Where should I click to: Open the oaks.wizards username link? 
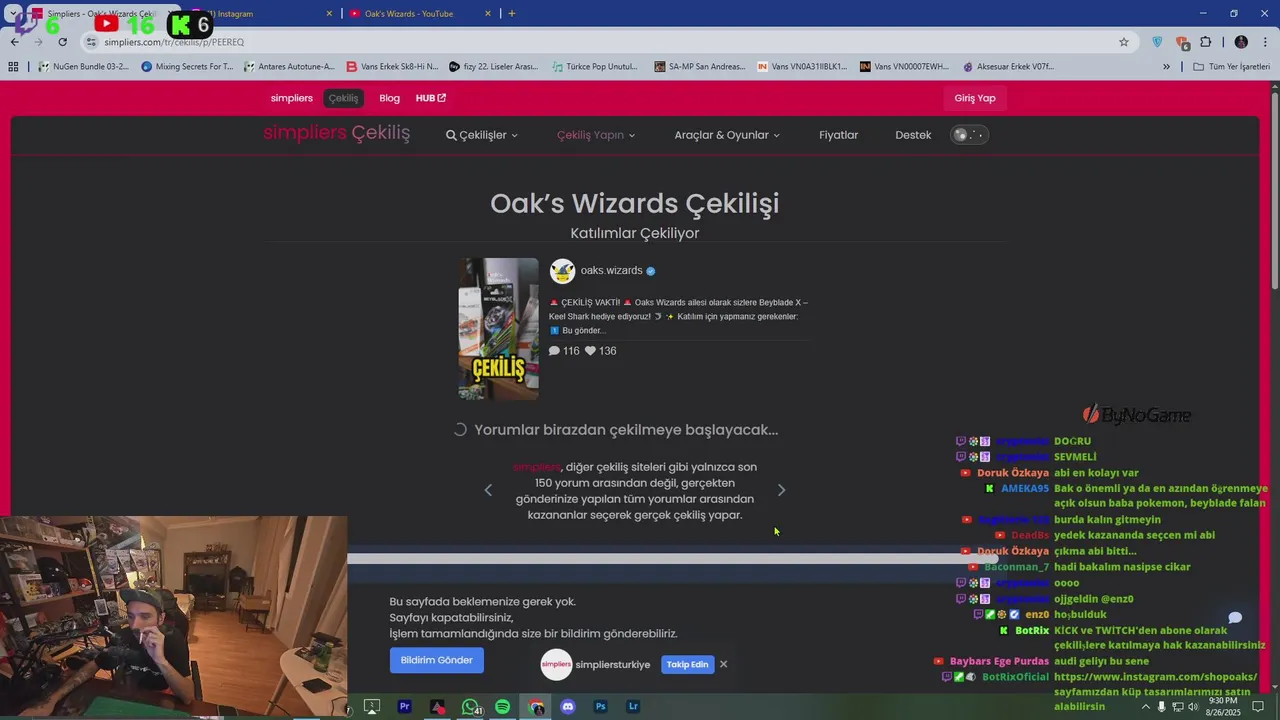pyautogui.click(x=611, y=271)
